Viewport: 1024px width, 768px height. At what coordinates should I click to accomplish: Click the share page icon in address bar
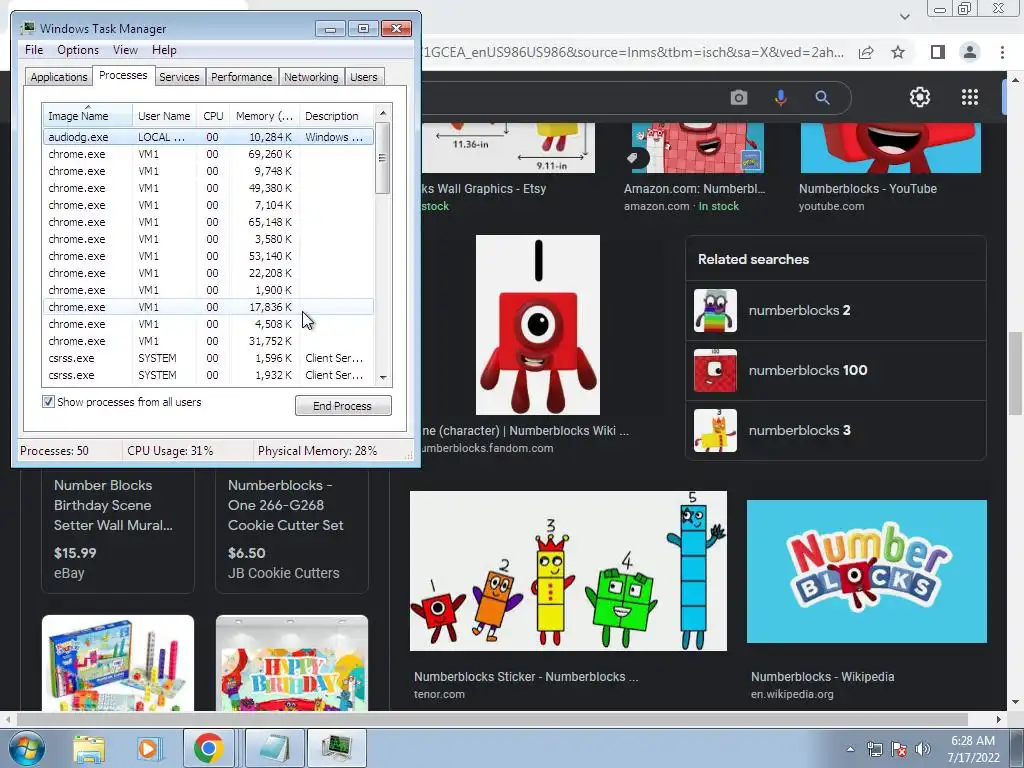[x=866, y=52]
